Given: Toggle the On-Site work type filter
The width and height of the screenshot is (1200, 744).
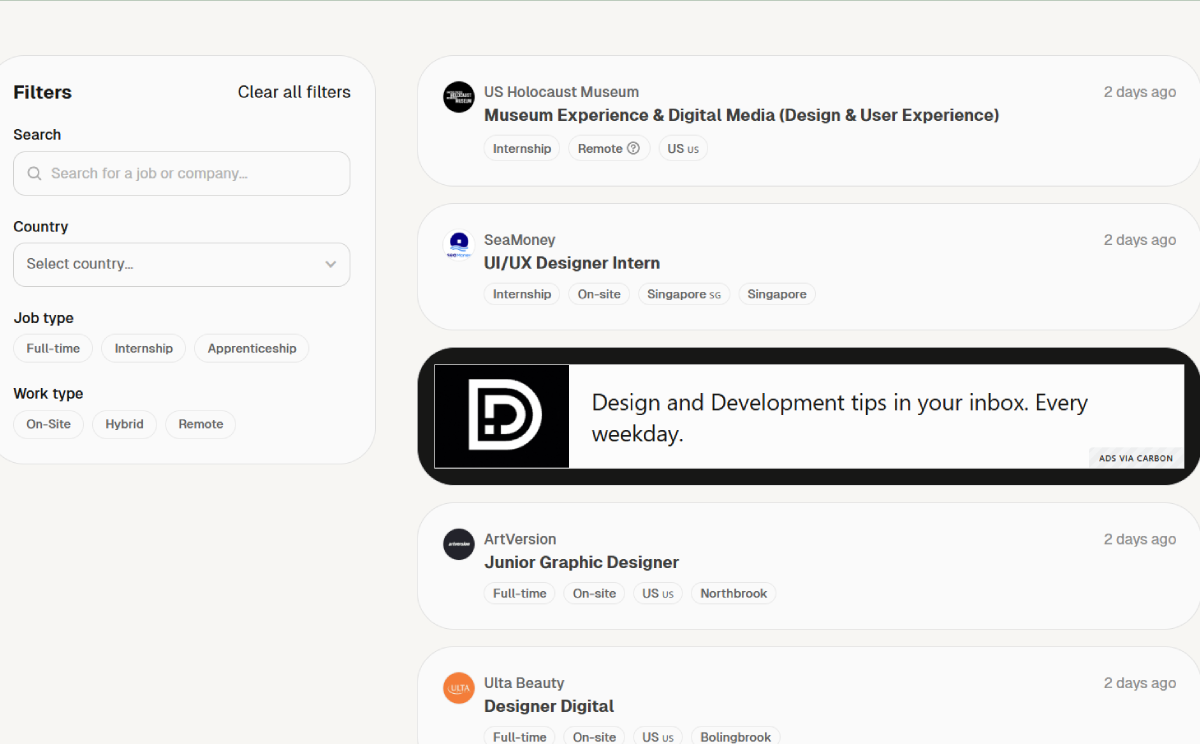Looking at the screenshot, I should click(x=49, y=424).
